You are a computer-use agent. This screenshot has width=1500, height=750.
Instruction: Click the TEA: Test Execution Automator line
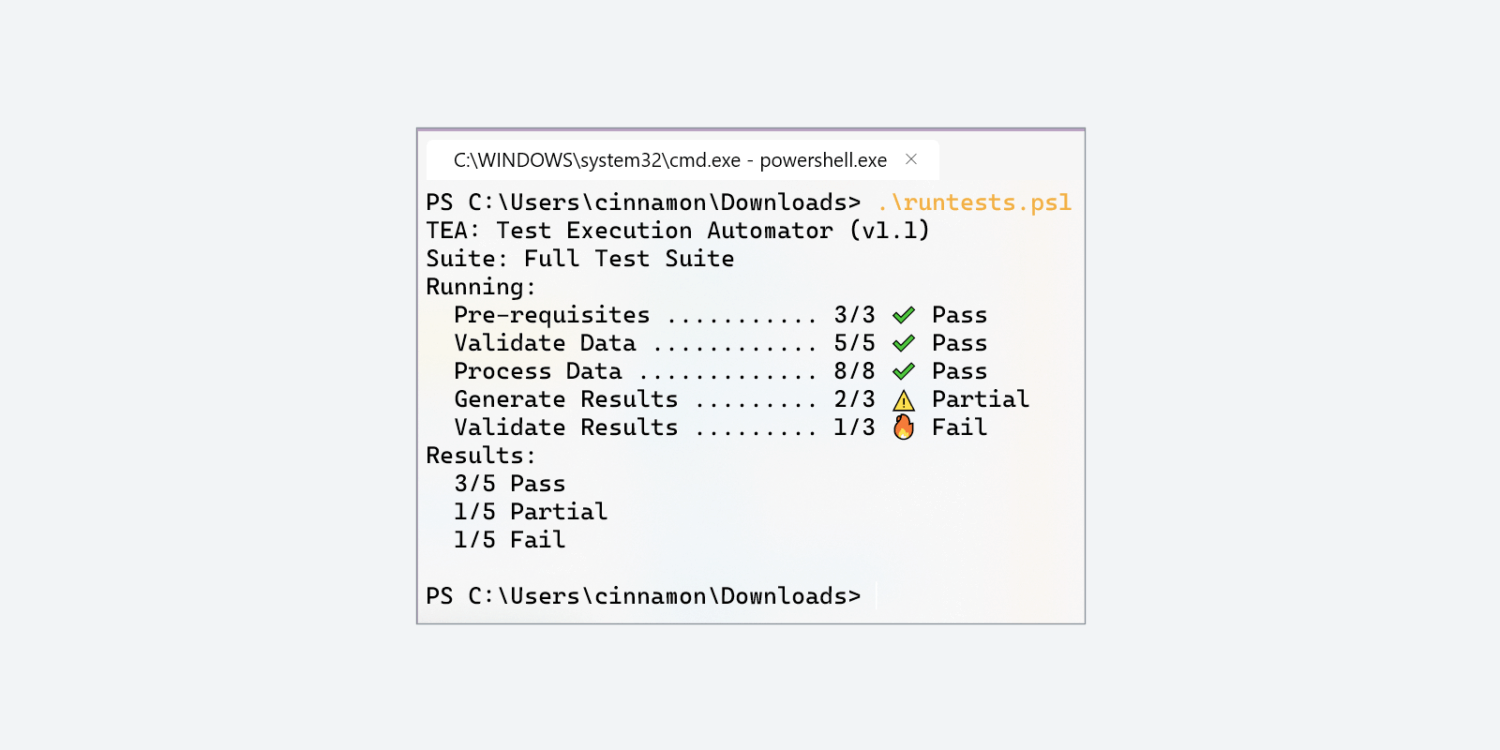click(678, 231)
